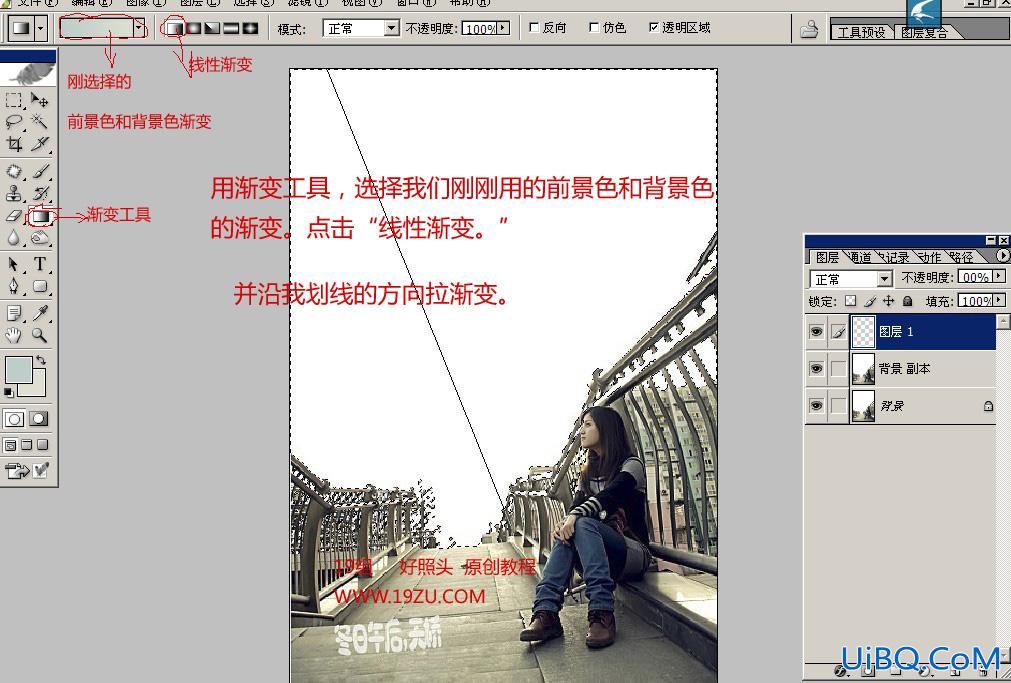
Task: Toggle the 反向 checkbox
Action: pyautogui.click(x=534, y=27)
